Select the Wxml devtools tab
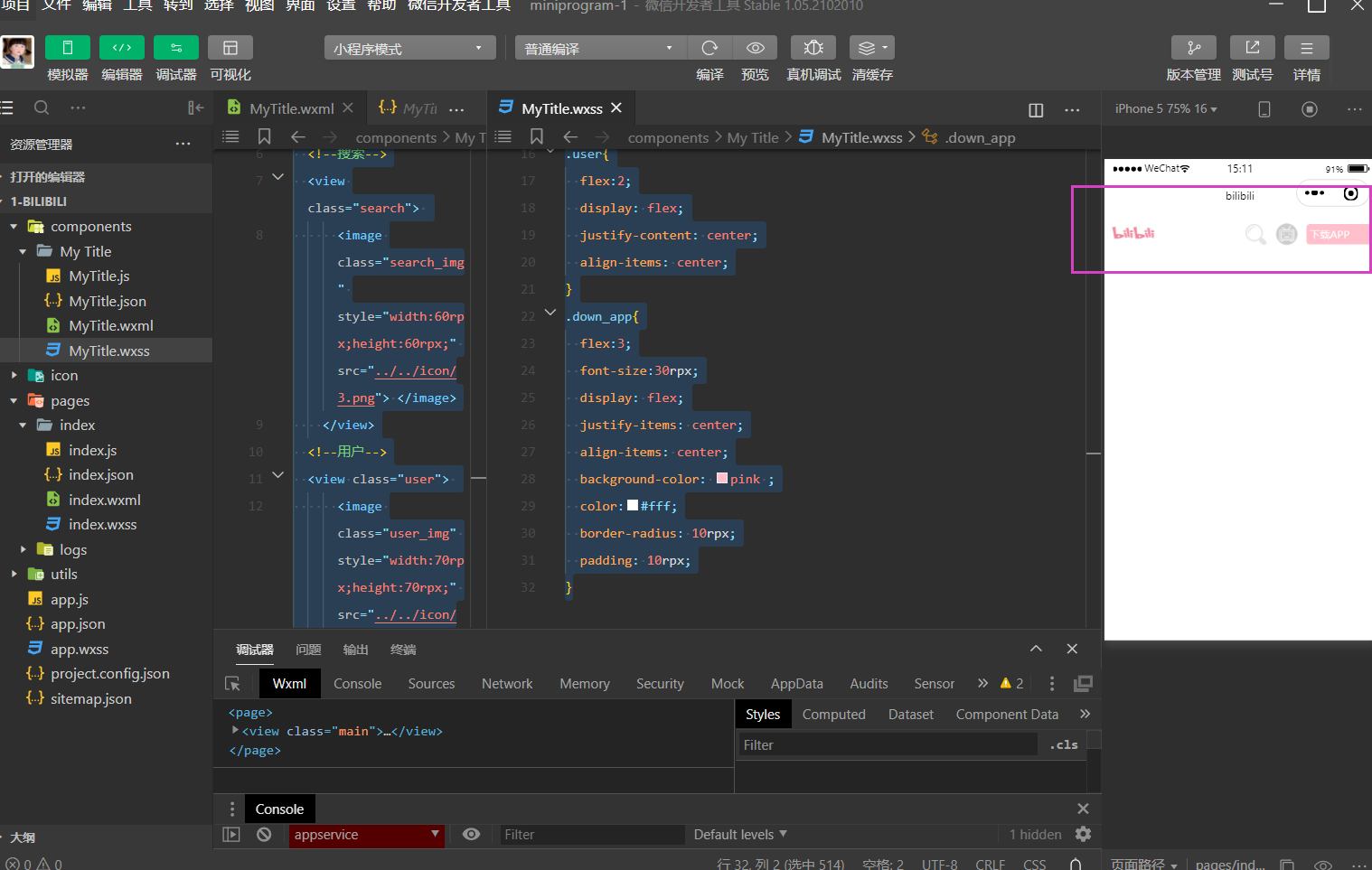This screenshot has height=870, width=1372. pyautogui.click(x=289, y=684)
